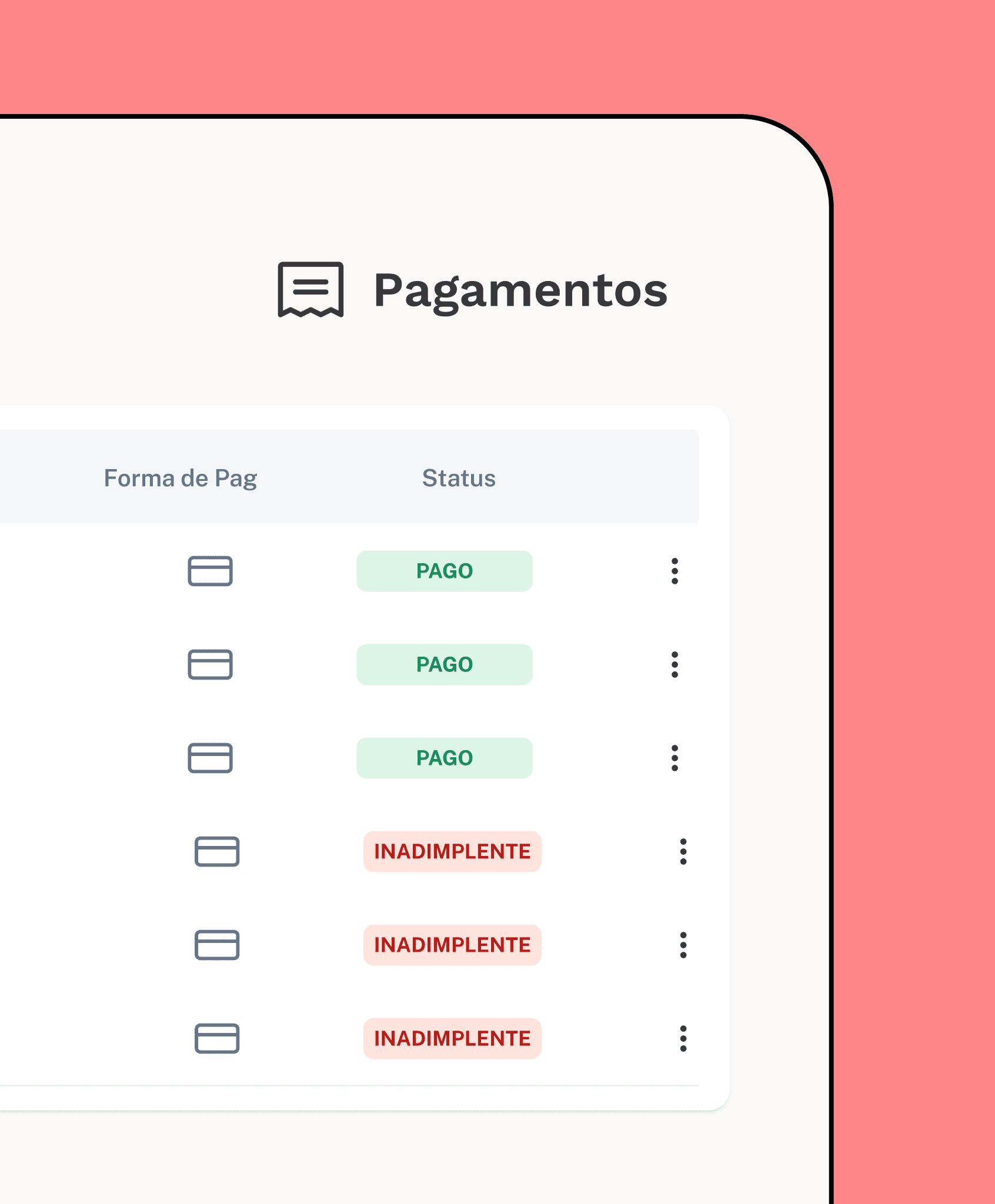Image resolution: width=995 pixels, height=1204 pixels.
Task: Open the three-dot menu of second PAGO row
Action: (675, 664)
